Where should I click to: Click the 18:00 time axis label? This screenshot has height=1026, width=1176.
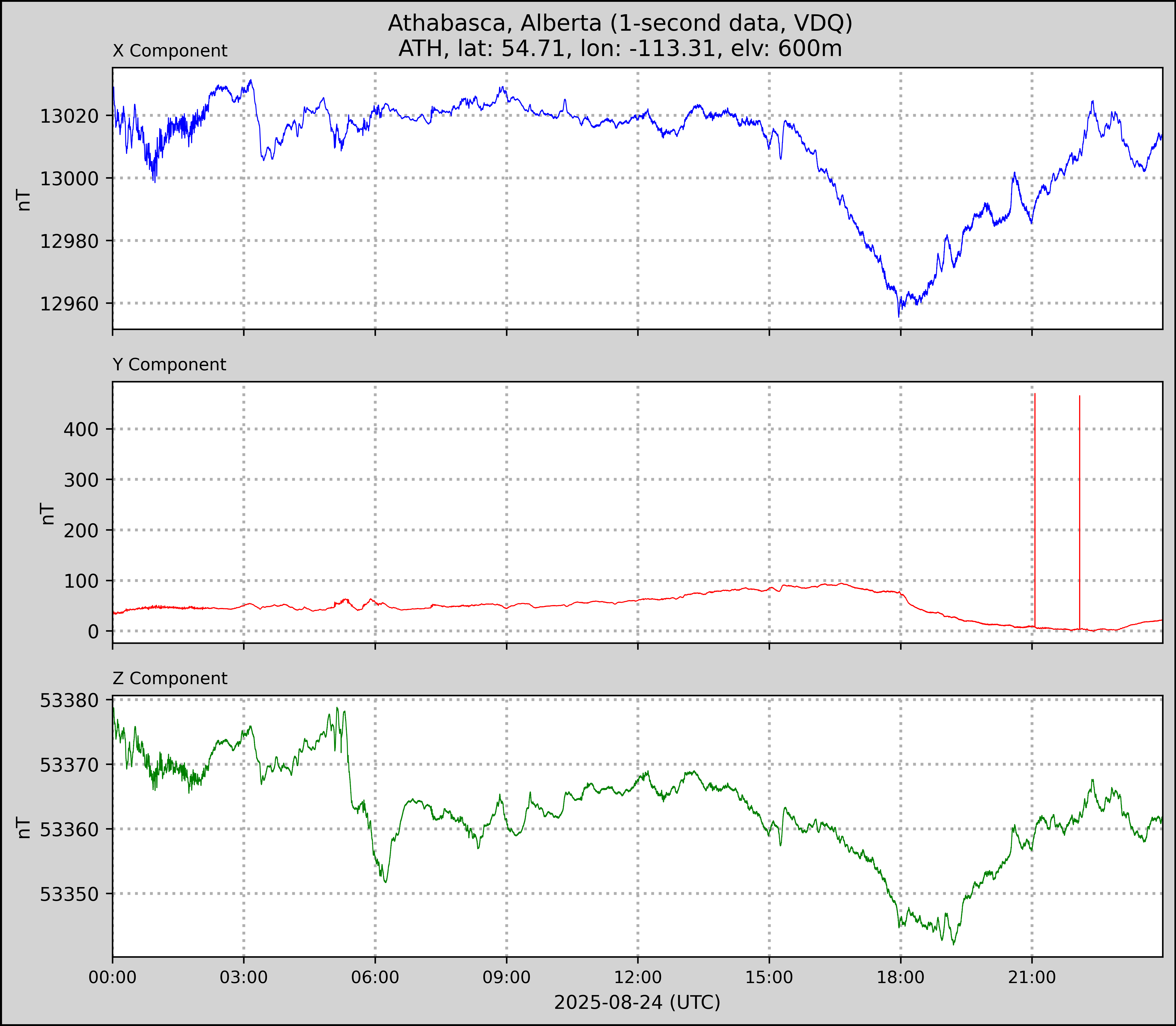(x=900, y=977)
